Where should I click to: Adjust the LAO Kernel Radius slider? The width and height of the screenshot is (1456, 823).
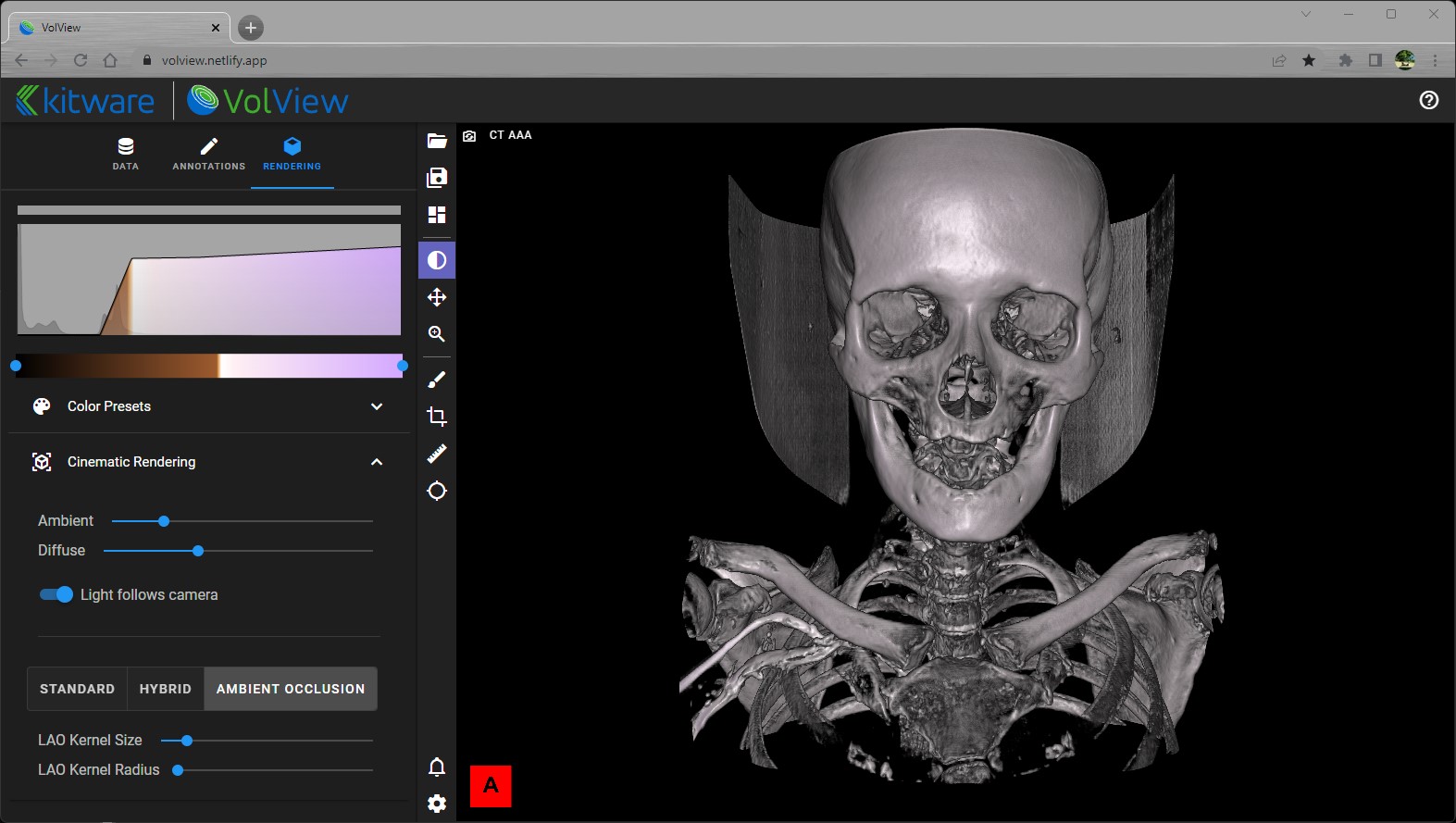[x=272, y=770]
